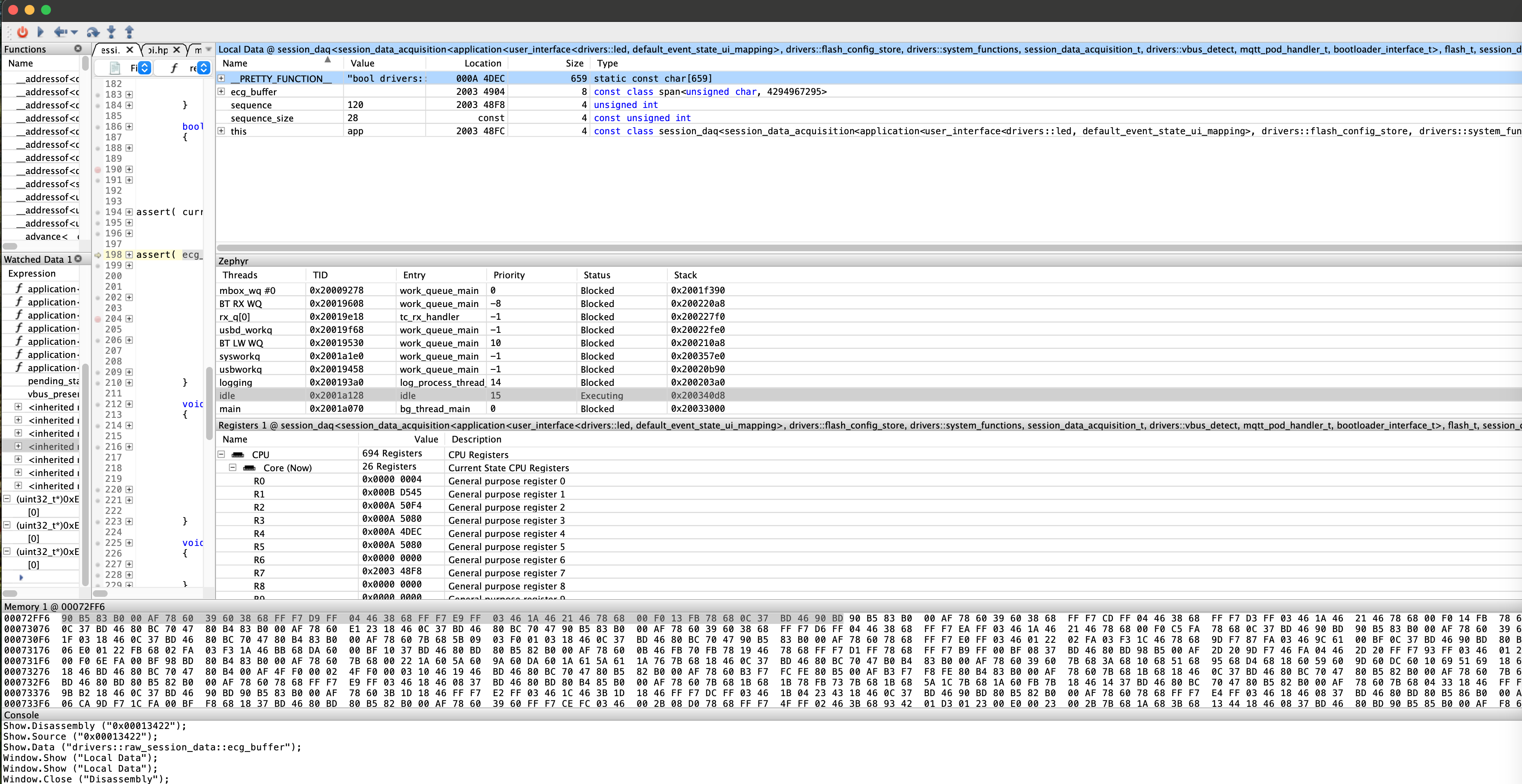Set a breakpoint at line 194 dot
1522x784 pixels.
tap(98, 212)
